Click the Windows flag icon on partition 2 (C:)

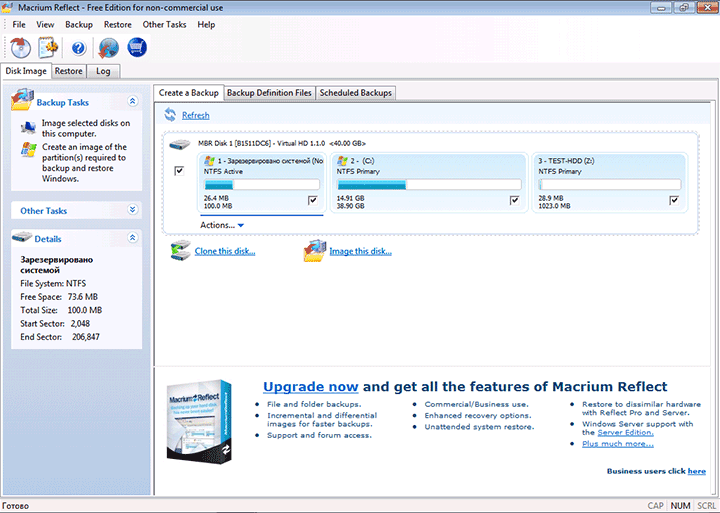click(342, 161)
